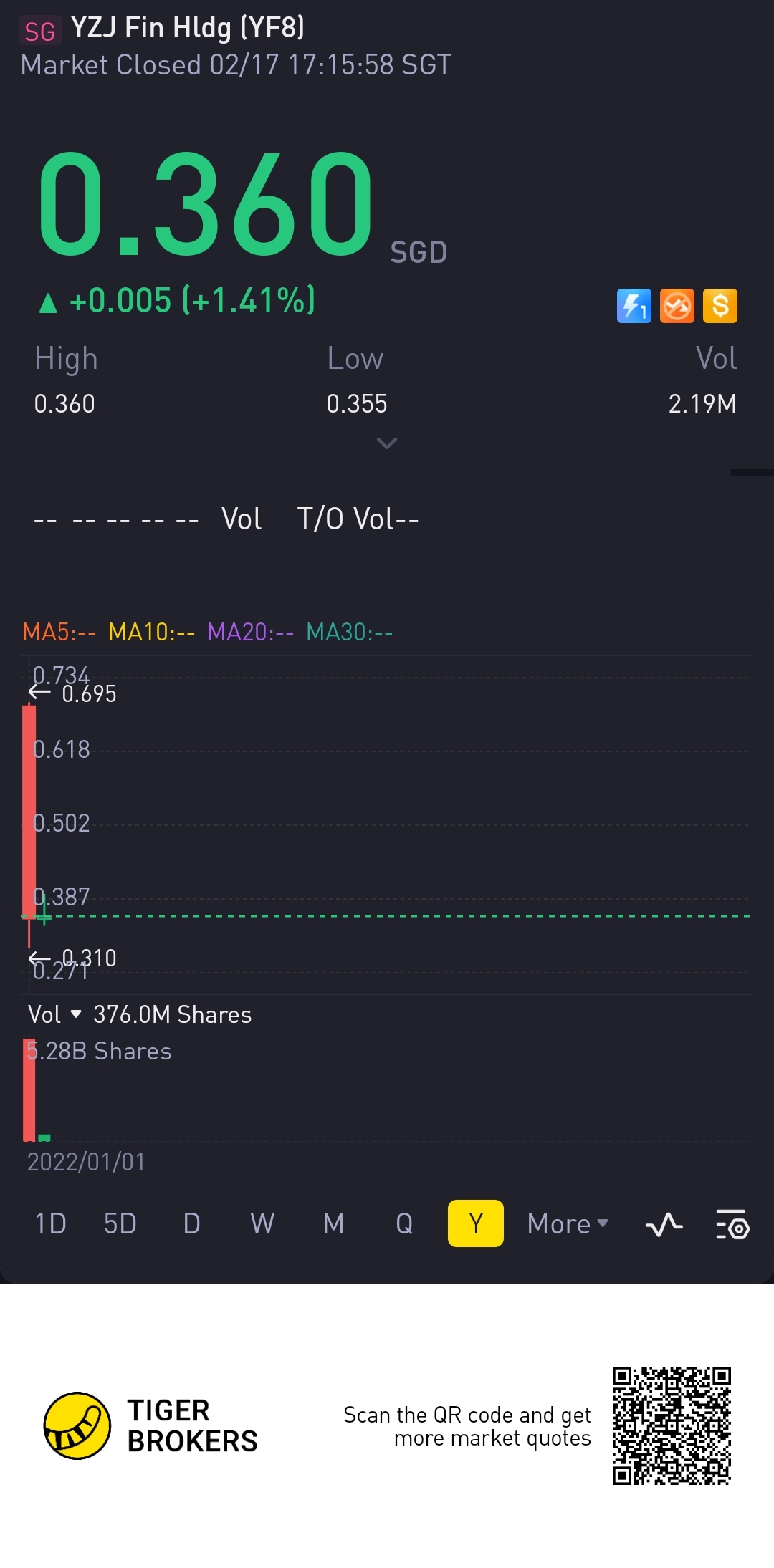
Task: Expand quote details with down chevron
Action: (387, 443)
